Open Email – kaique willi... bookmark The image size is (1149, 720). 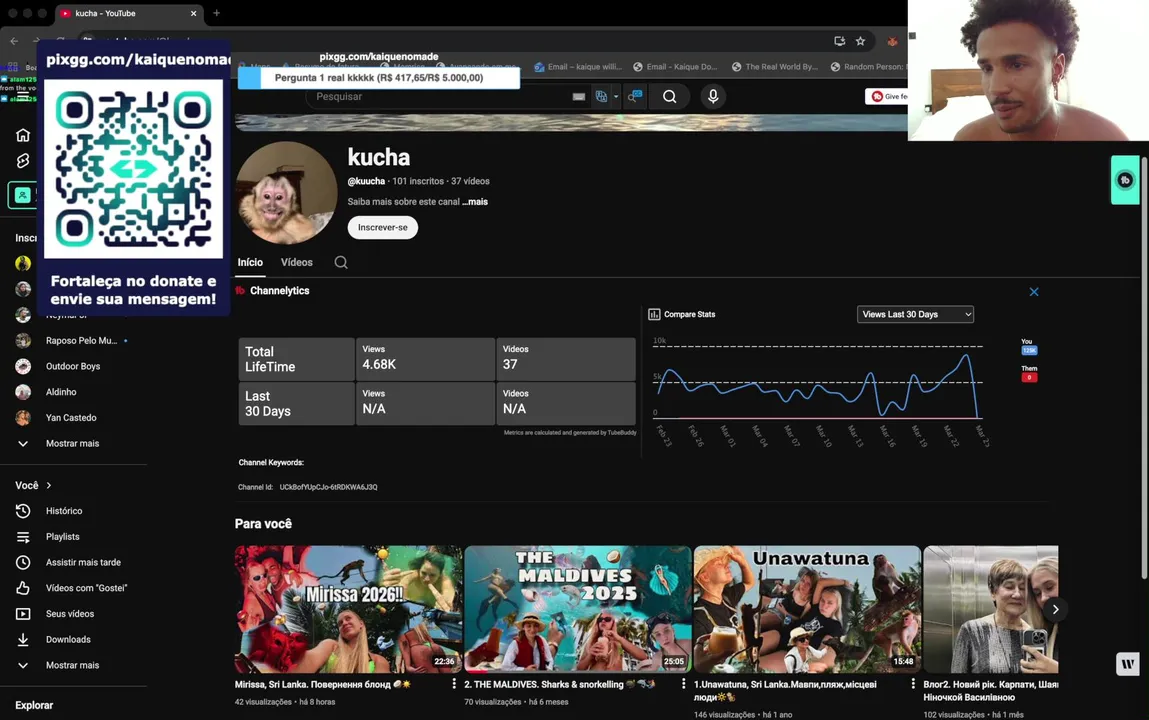(578, 67)
